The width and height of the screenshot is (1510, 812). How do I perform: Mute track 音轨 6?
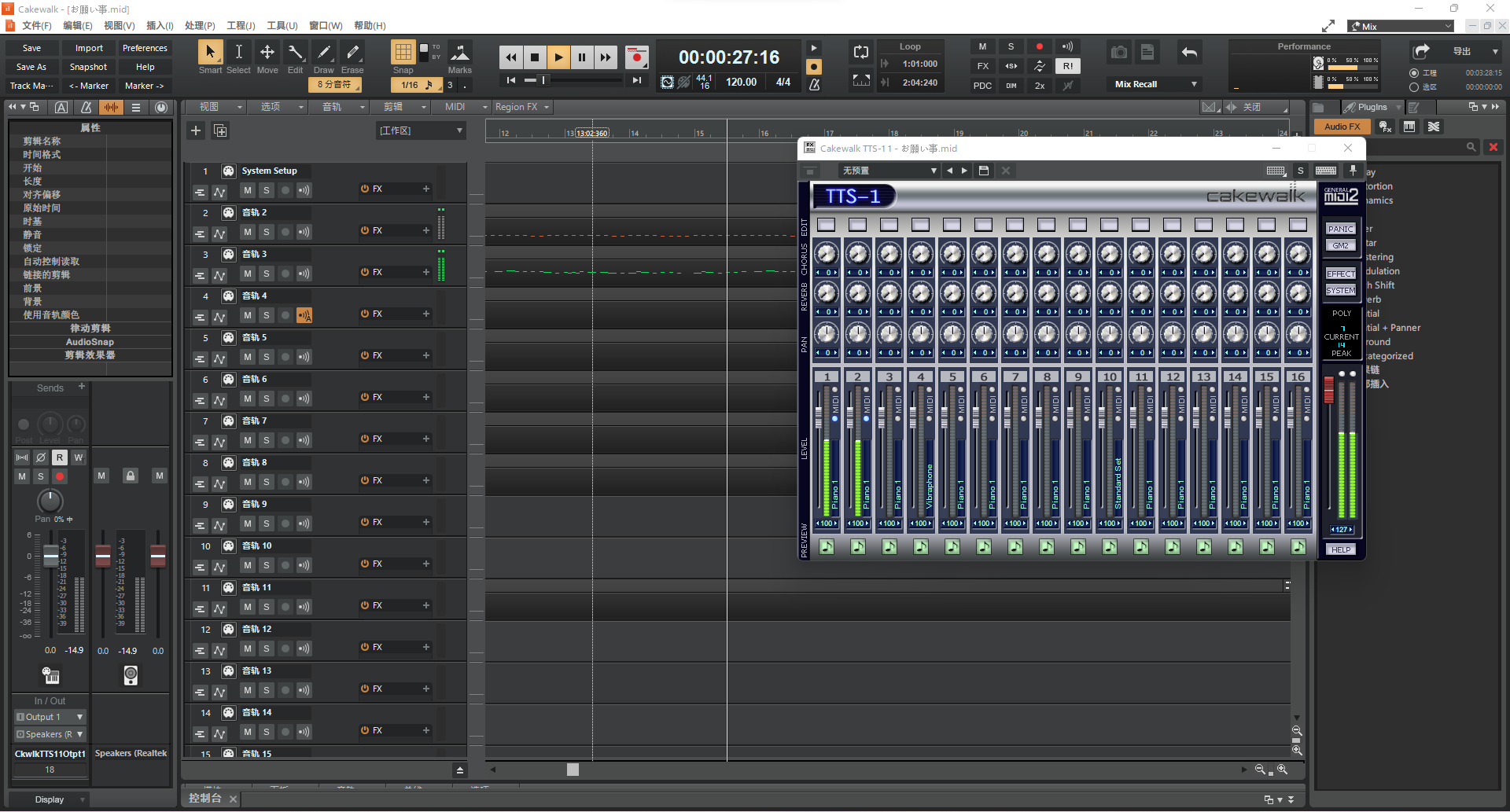248,398
